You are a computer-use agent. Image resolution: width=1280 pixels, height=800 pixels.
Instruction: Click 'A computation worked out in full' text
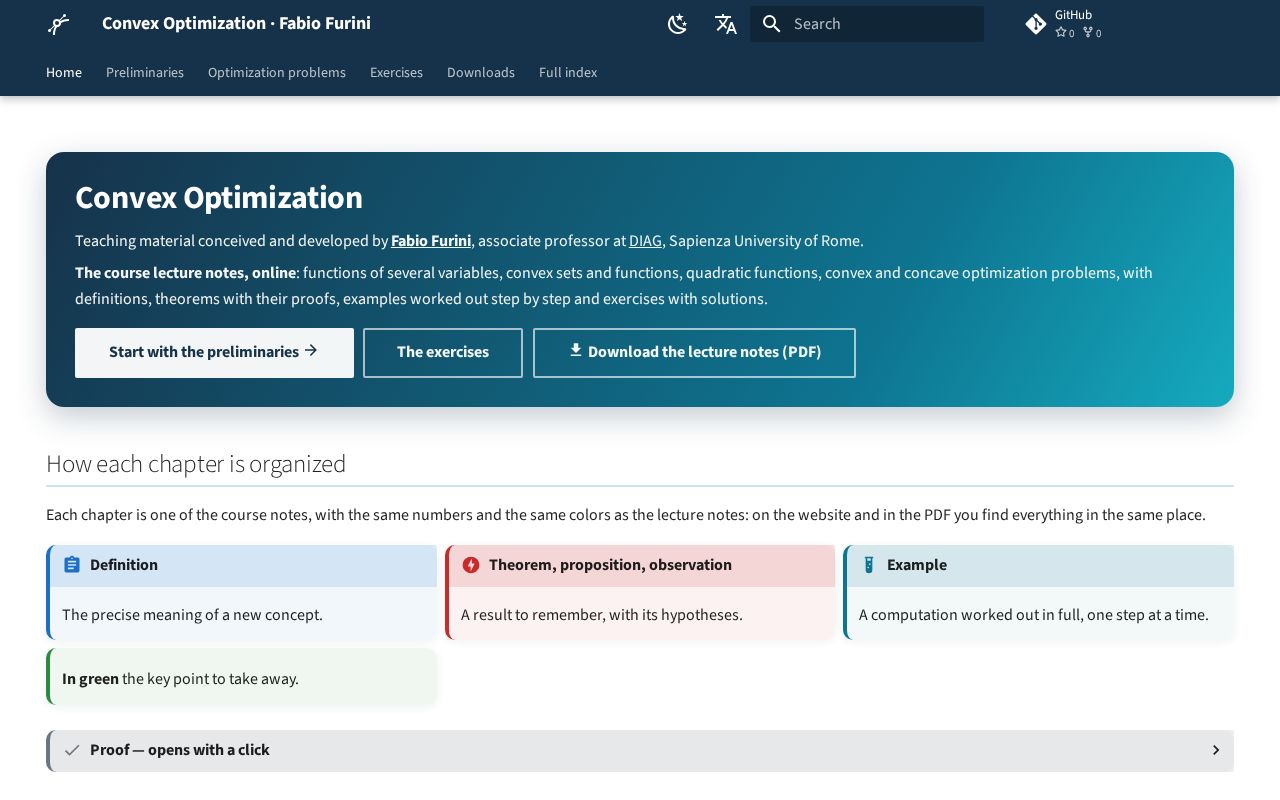click(x=1034, y=615)
